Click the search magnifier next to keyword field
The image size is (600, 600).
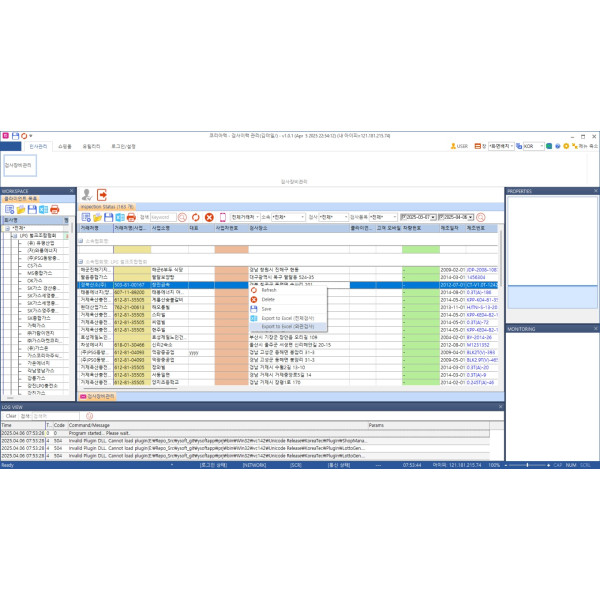click(x=181, y=217)
